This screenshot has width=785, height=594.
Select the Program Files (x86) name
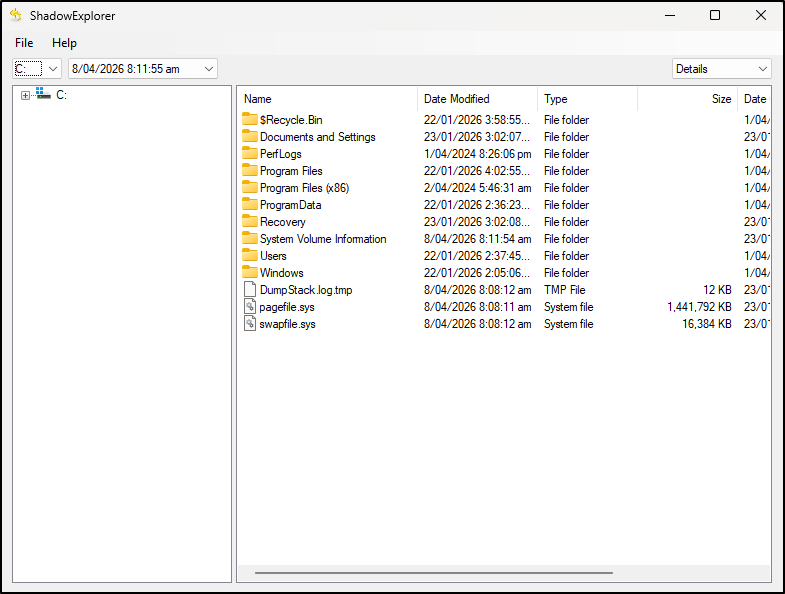(304, 188)
